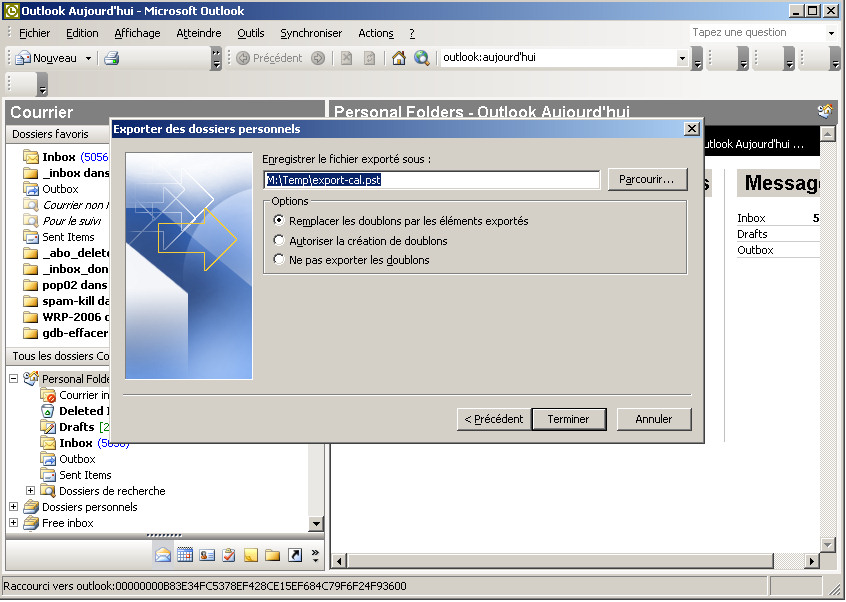This screenshot has width=846, height=602.
Task: Open standard toolbar options overflow arrow
Action: pyautogui.click(x=216, y=58)
